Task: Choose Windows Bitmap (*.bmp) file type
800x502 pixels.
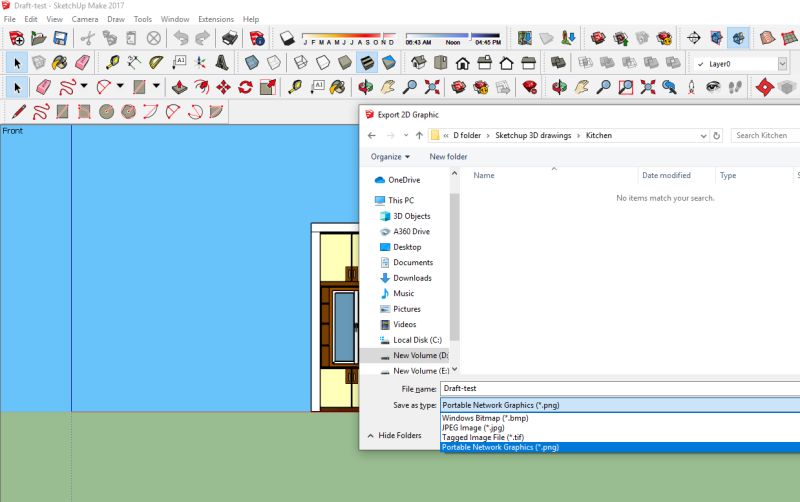Action: [619, 418]
